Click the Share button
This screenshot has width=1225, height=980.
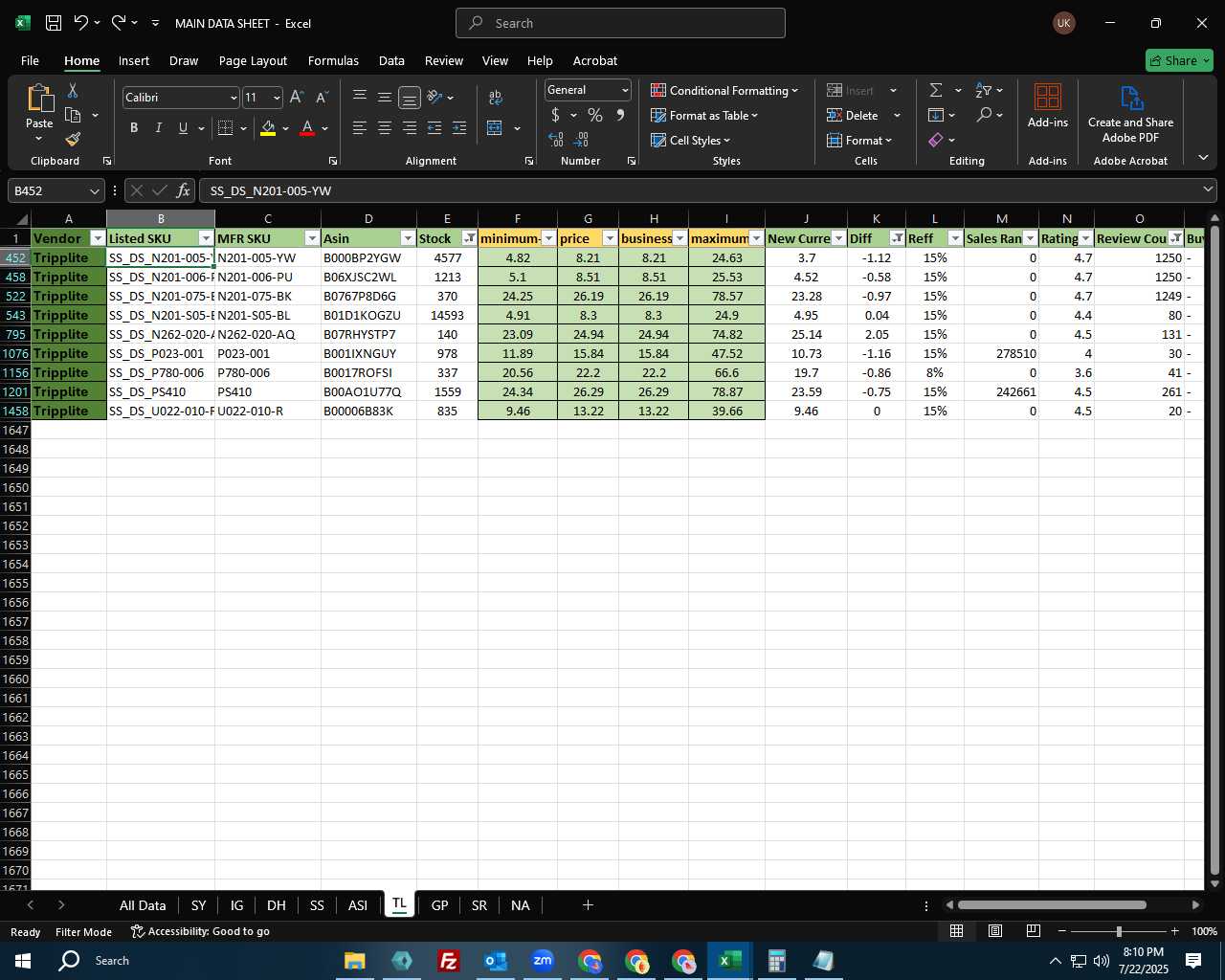point(1179,60)
